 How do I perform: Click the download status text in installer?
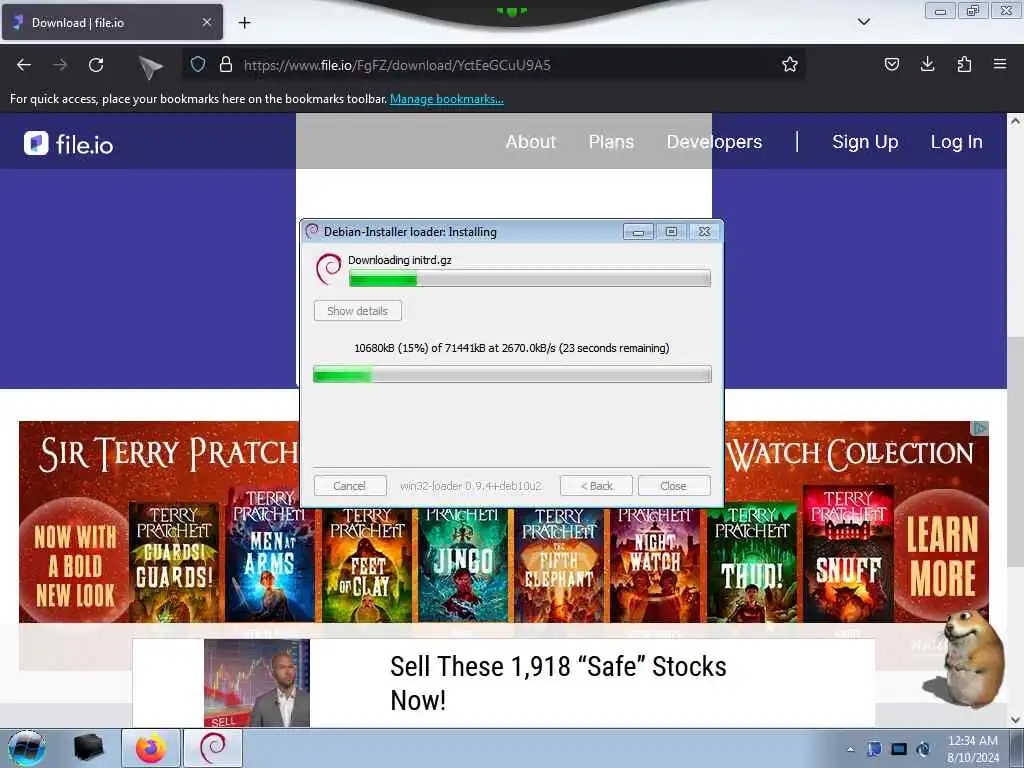pyautogui.click(x=511, y=348)
